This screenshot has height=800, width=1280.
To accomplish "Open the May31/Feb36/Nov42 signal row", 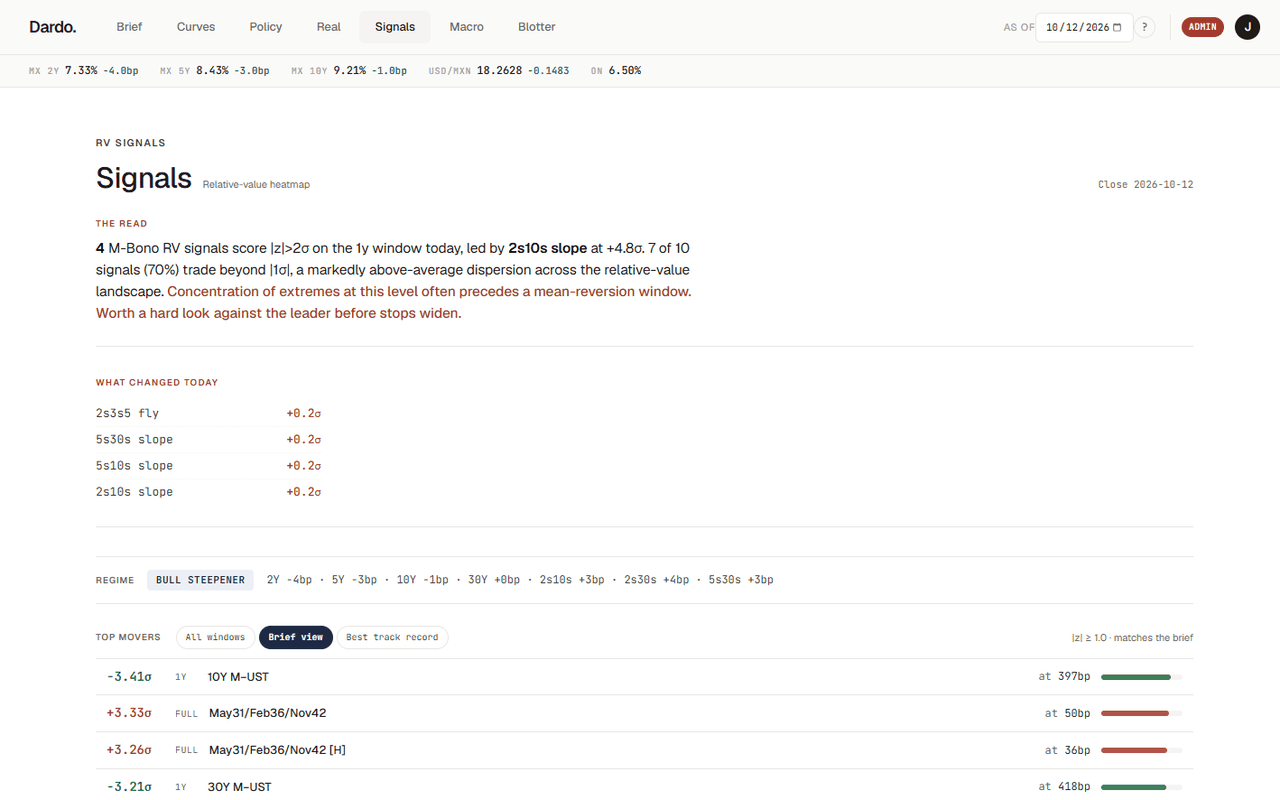I will pos(644,713).
